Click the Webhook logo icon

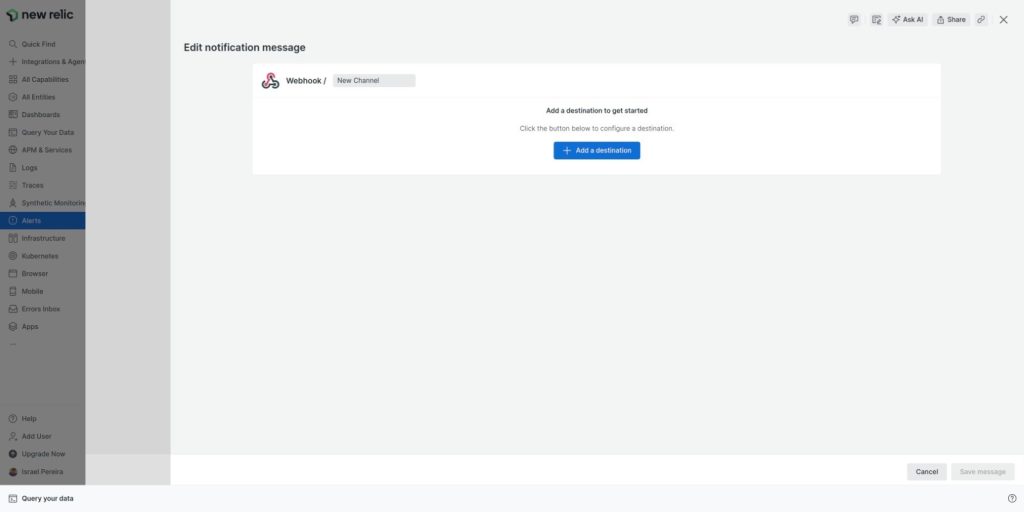coord(270,81)
